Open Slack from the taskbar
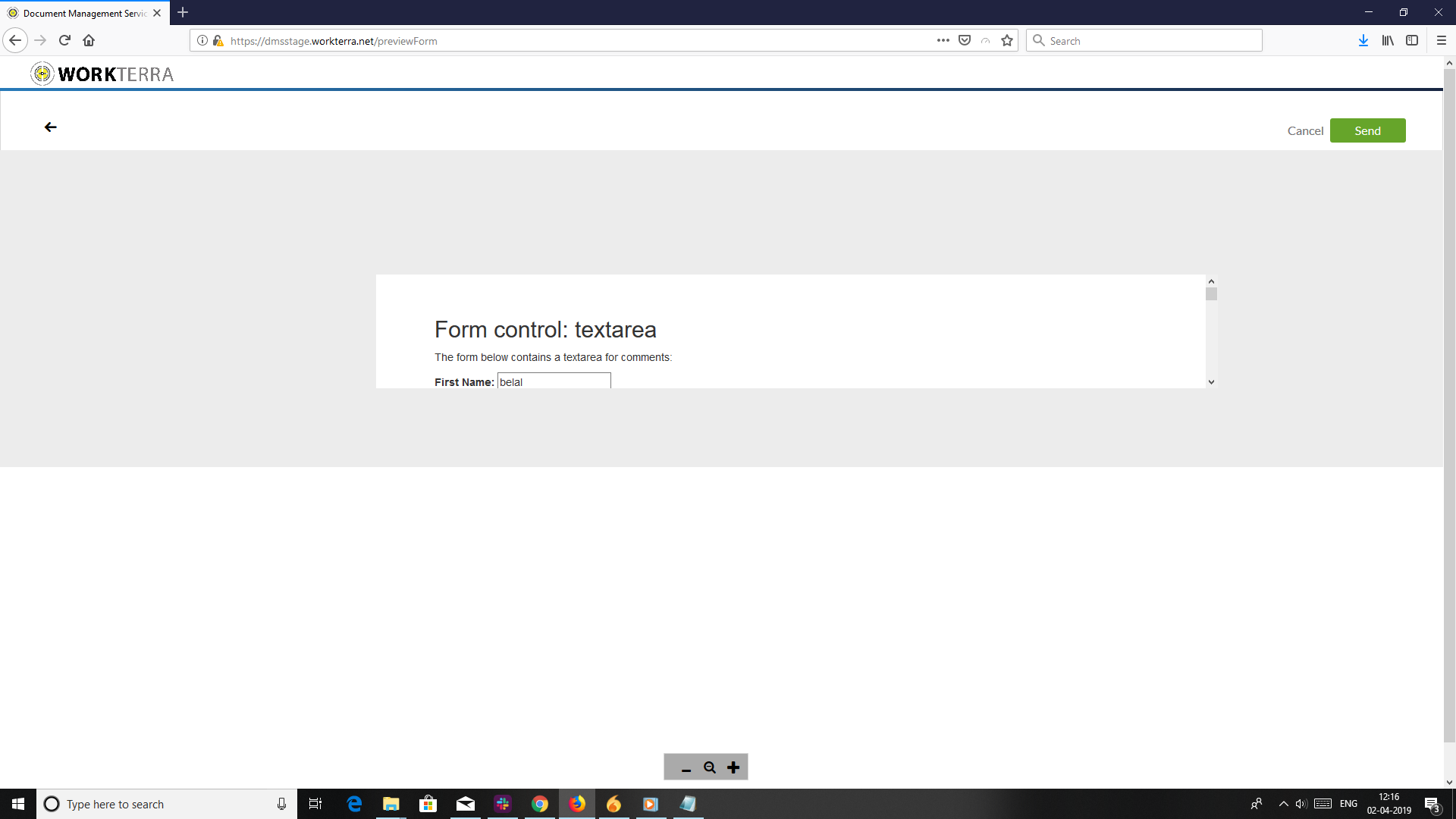This screenshot has width=1456, height=819. pos(503,804)
